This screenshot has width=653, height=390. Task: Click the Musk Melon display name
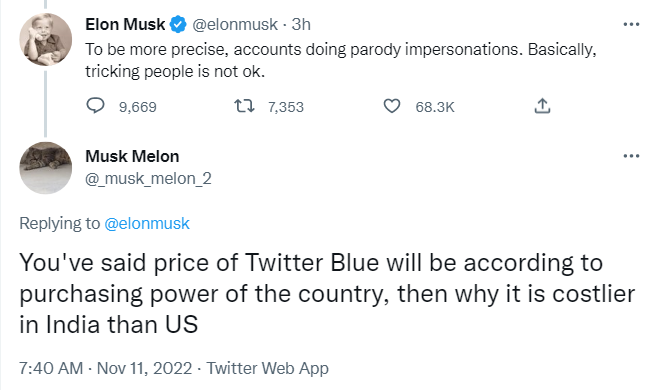pyautogui.click(x=132, y=157)
